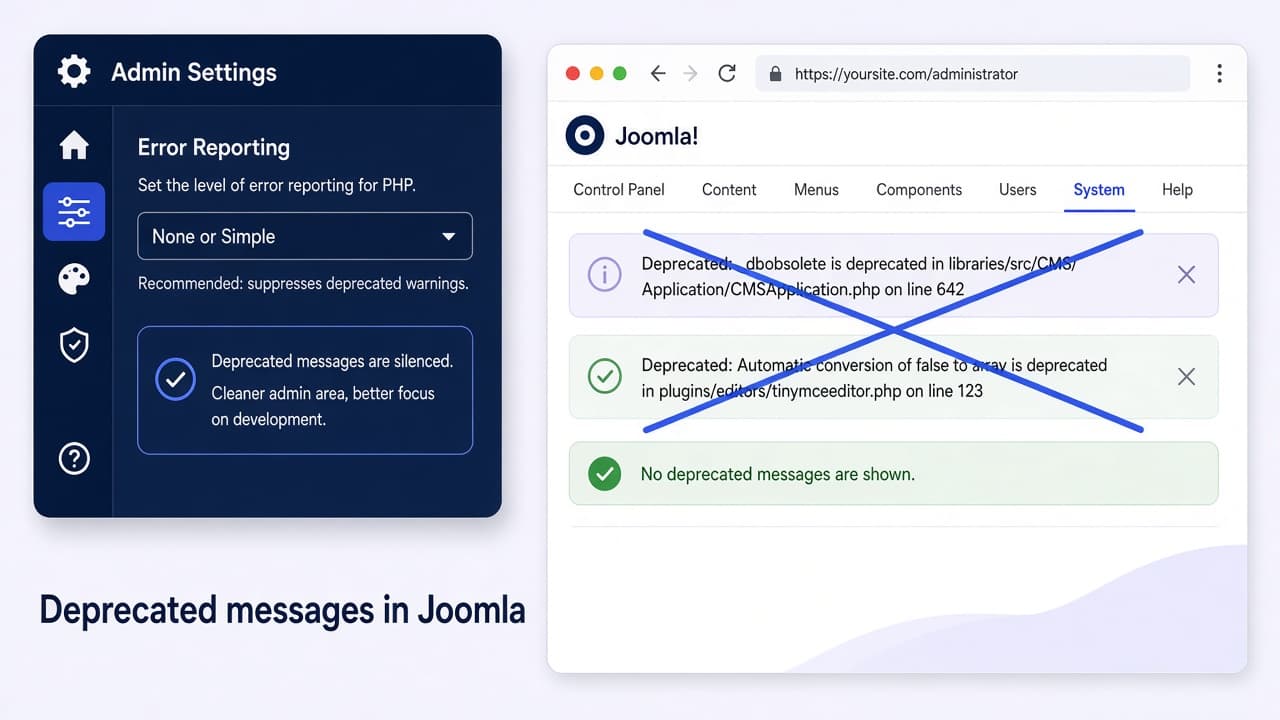Select the System tab
This screenshot has height=720, width=1280.
point(1099,190)
